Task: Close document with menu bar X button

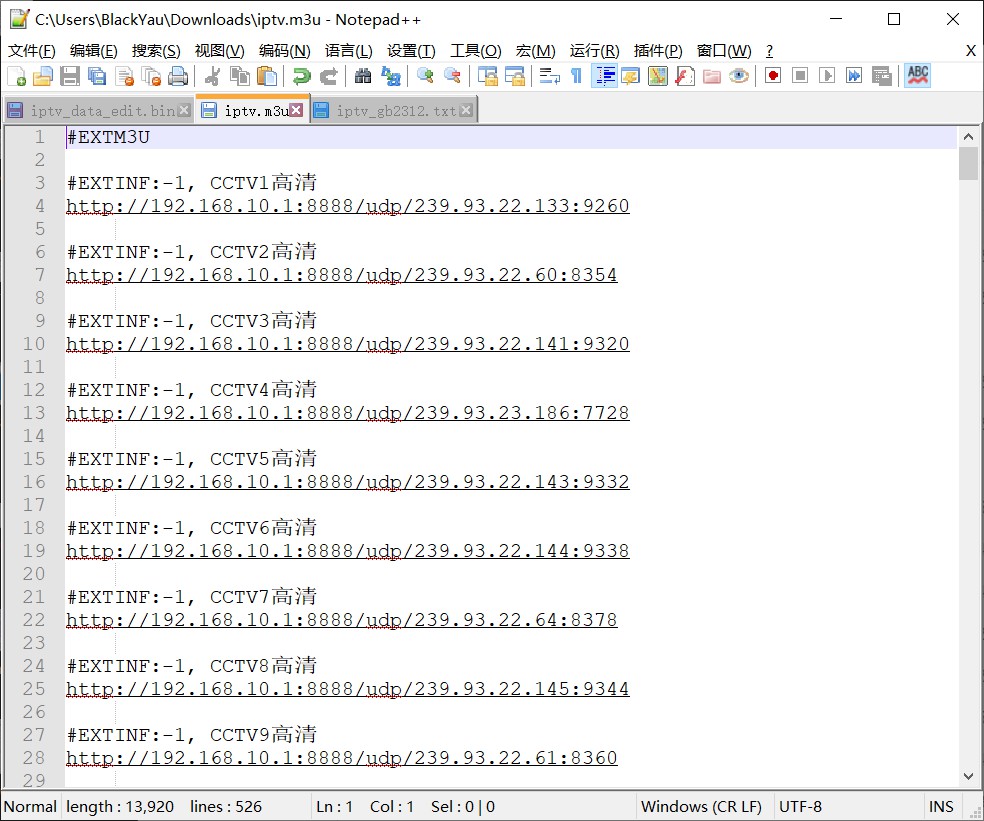Action: pos(970,51)
